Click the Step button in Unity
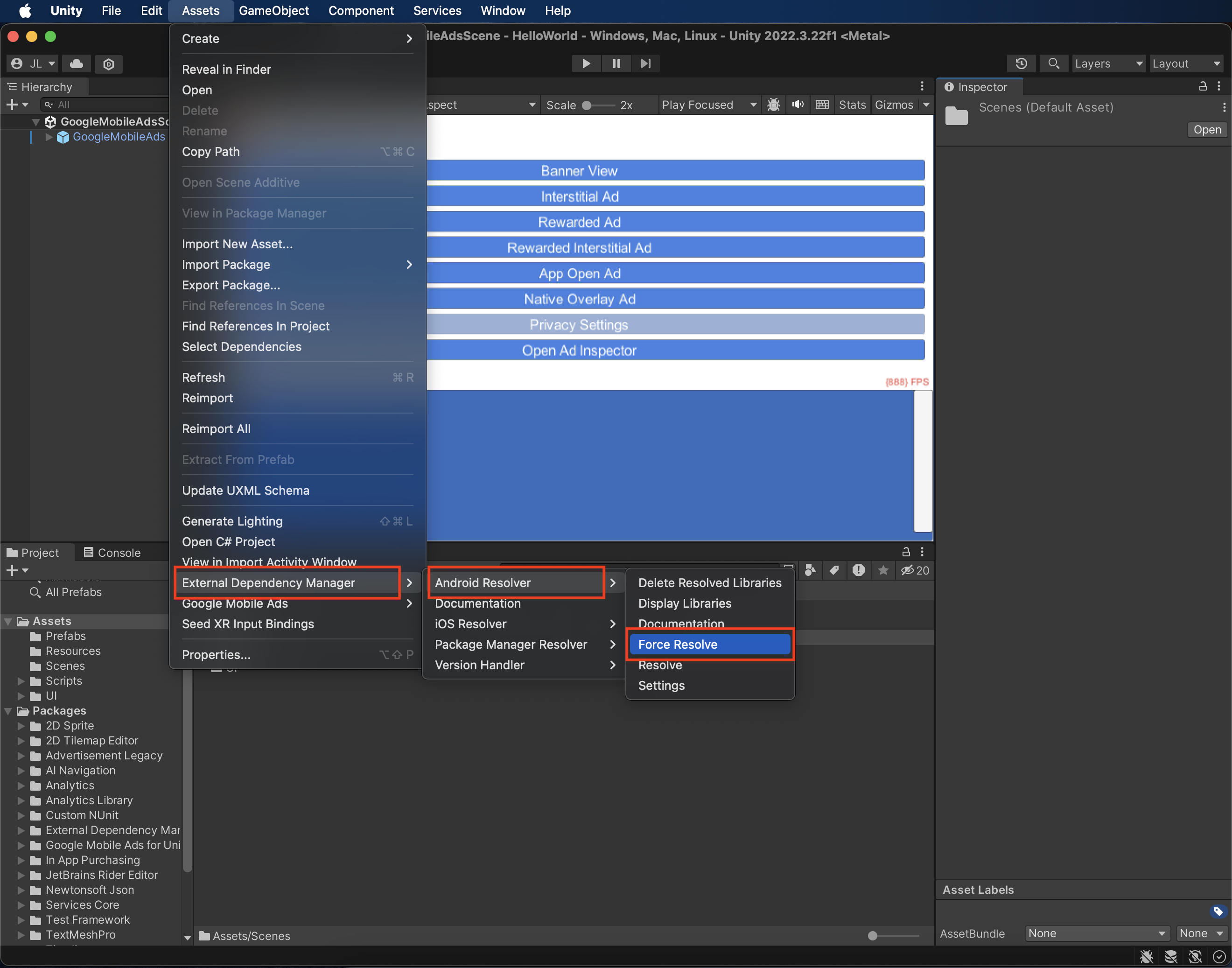This screenshot has width=1232, height=968. (646, 63)
